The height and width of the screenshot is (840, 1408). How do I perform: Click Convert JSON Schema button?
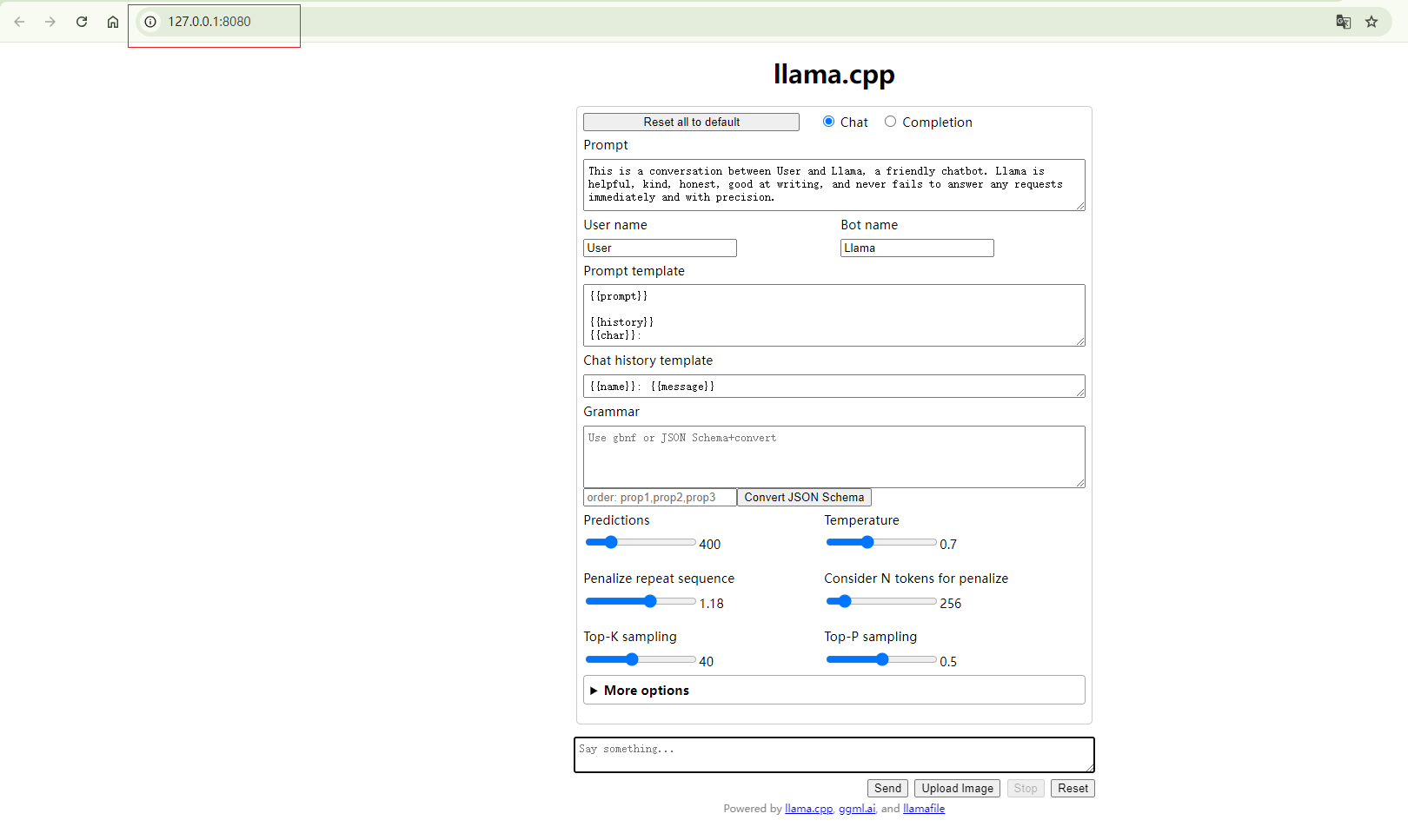tap(804, 497)
